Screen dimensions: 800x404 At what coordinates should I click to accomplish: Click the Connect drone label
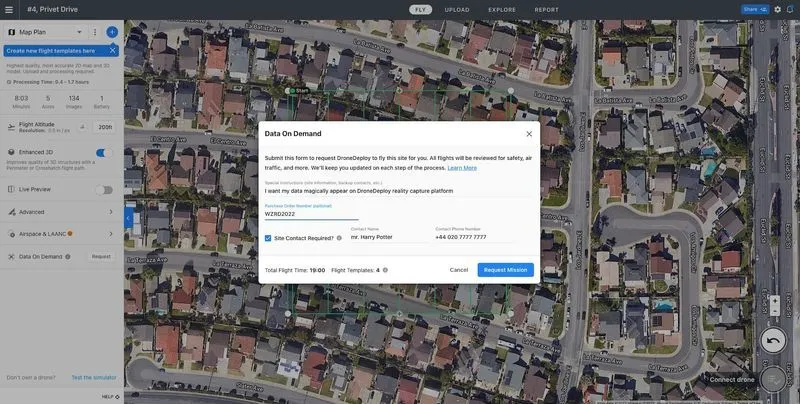pos(732,380)
